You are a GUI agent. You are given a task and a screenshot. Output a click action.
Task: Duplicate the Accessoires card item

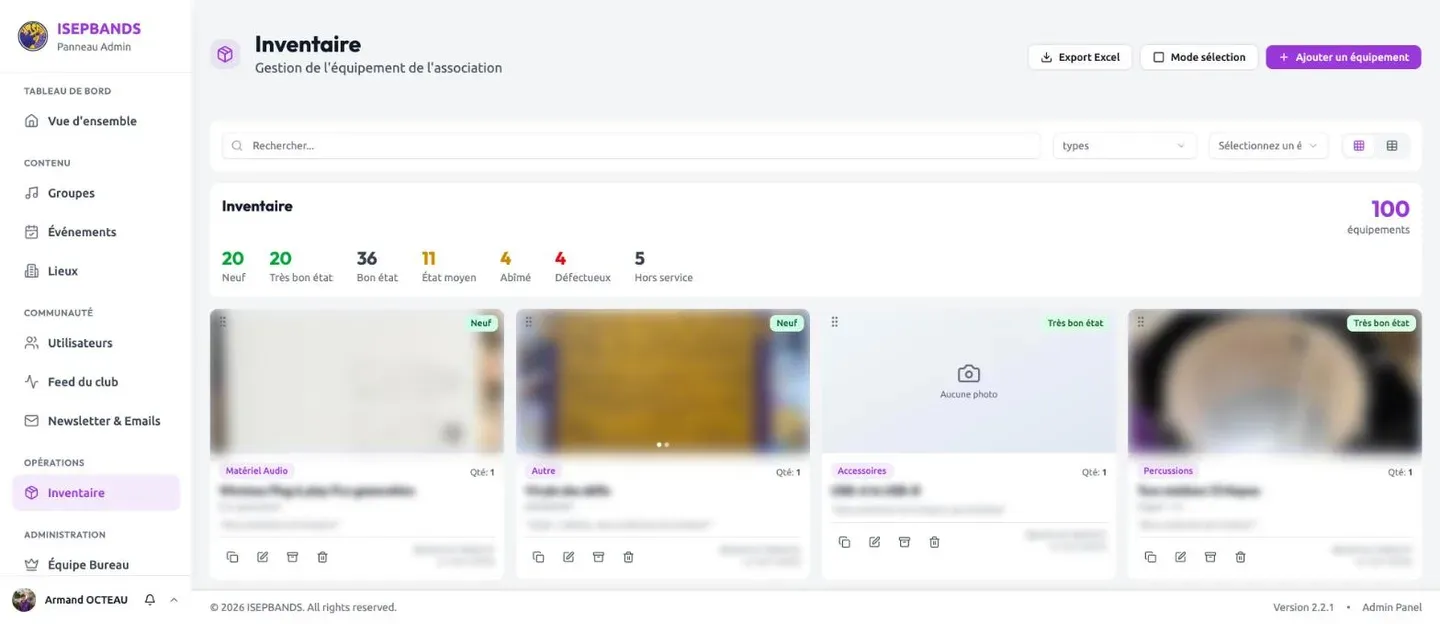click(x=844, y=542)
